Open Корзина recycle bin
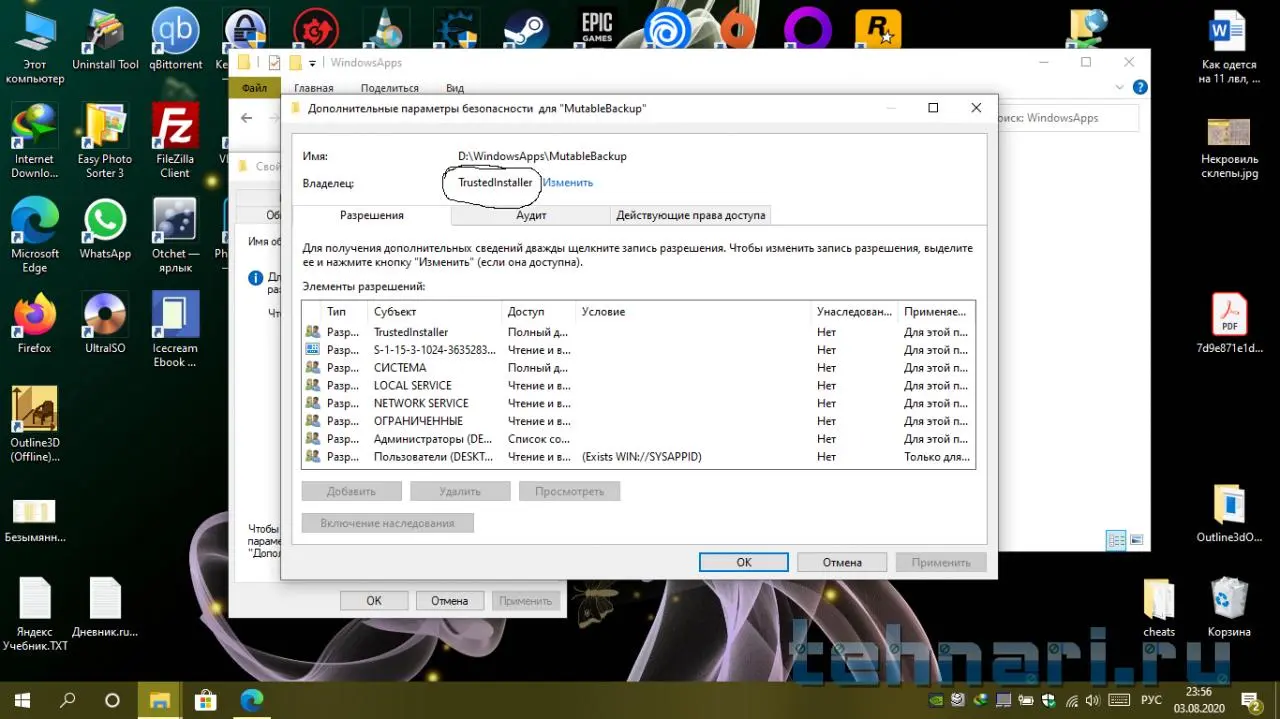The height and width of the screenshot is (719, 1280). pyautogui.click(x=1229, y=607)
